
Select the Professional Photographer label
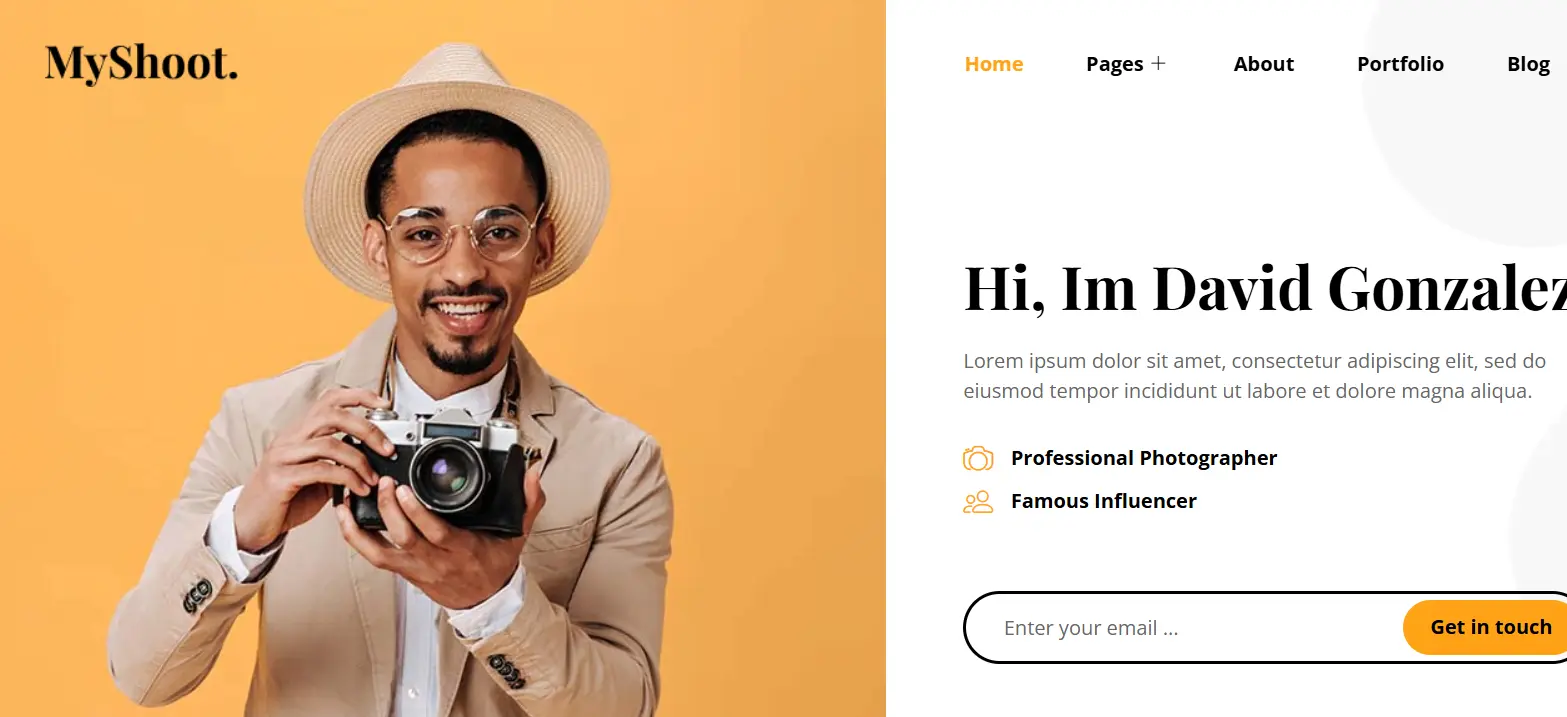pos(1144,458)
